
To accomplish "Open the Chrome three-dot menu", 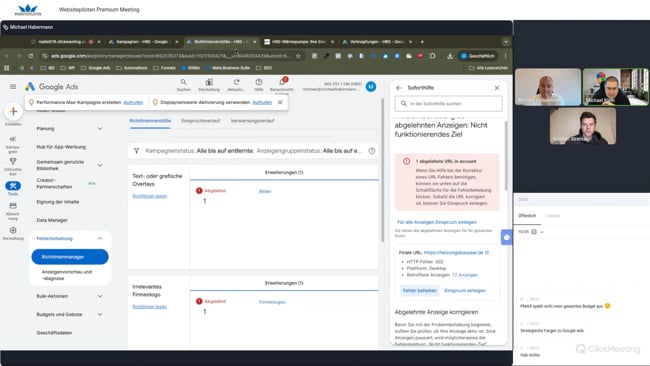I will (x=505, y=56).
